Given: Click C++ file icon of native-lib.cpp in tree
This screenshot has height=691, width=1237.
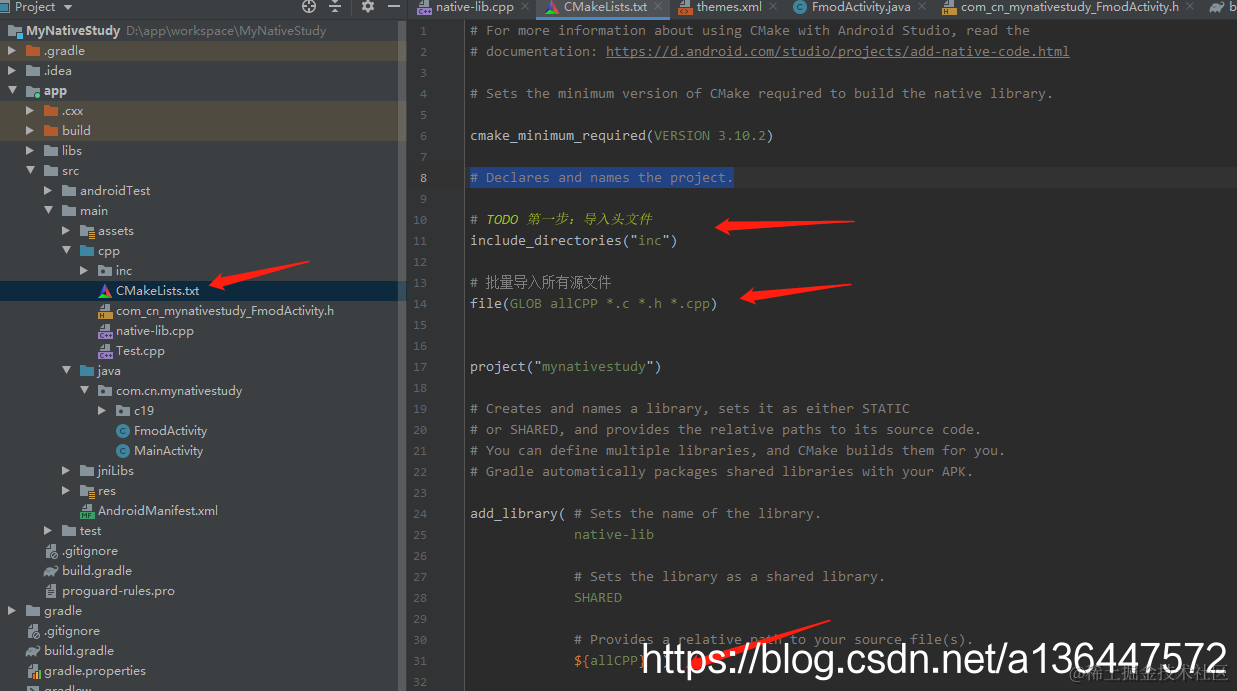Looking at the screenshot, I should 105,331.
